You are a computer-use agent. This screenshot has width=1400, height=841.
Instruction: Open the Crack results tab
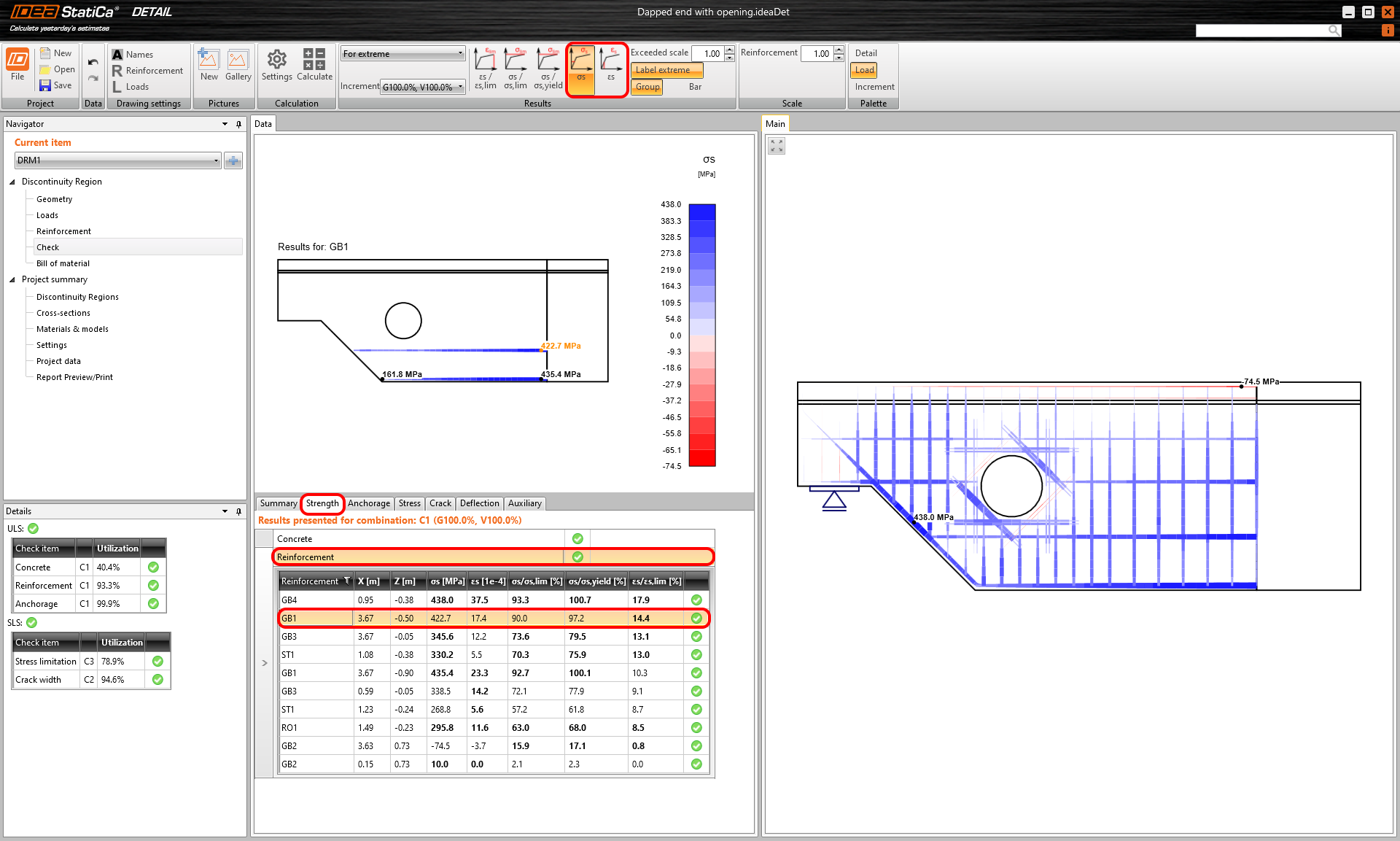440,503
